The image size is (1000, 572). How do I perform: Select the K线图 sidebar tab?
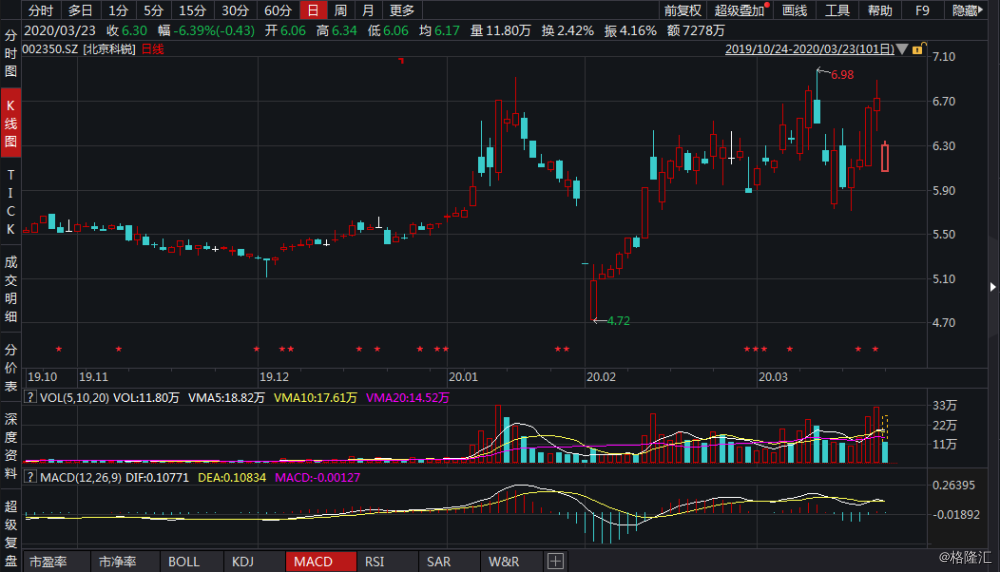point(11,124)
